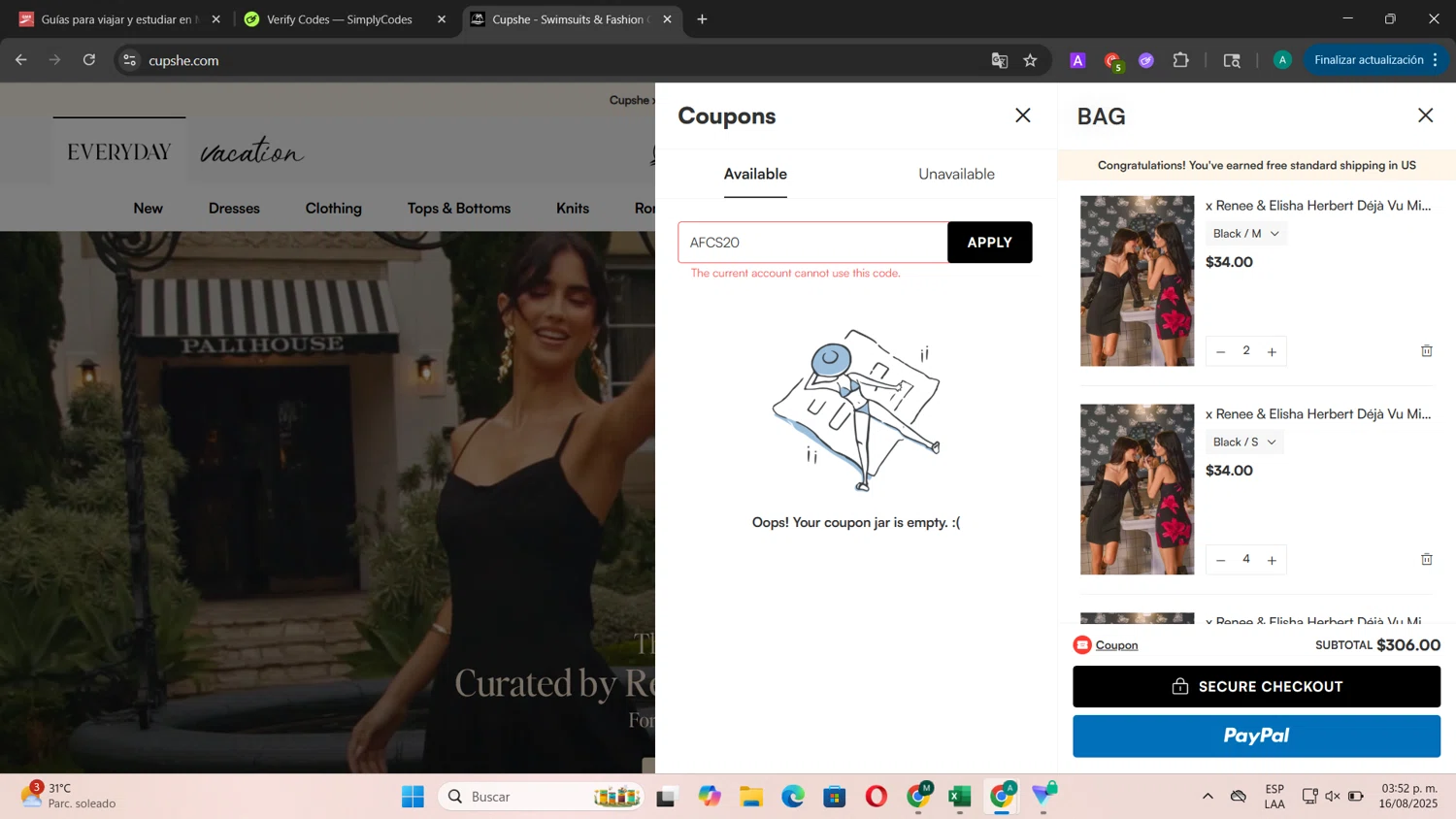This screenshot has width=1456, height=819.
Task: Click the Finalizar actualización button
Action: [x=1376, y=60]
